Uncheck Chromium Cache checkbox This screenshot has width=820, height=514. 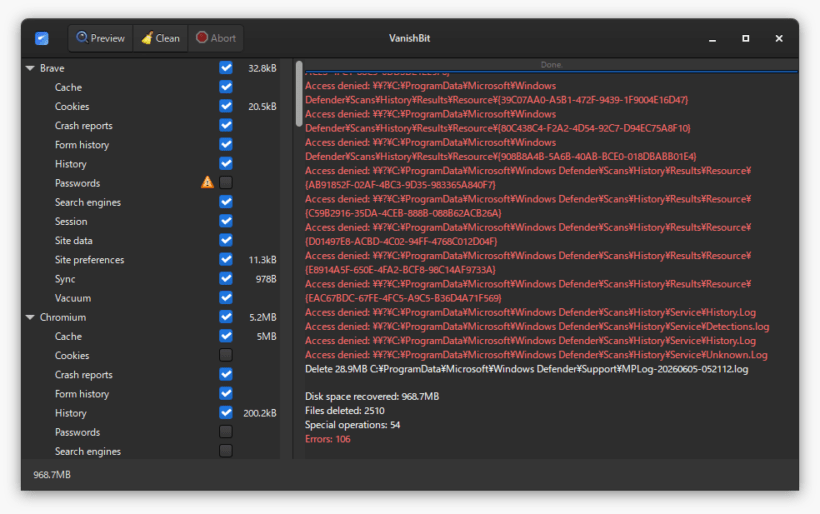coord(226,336)
